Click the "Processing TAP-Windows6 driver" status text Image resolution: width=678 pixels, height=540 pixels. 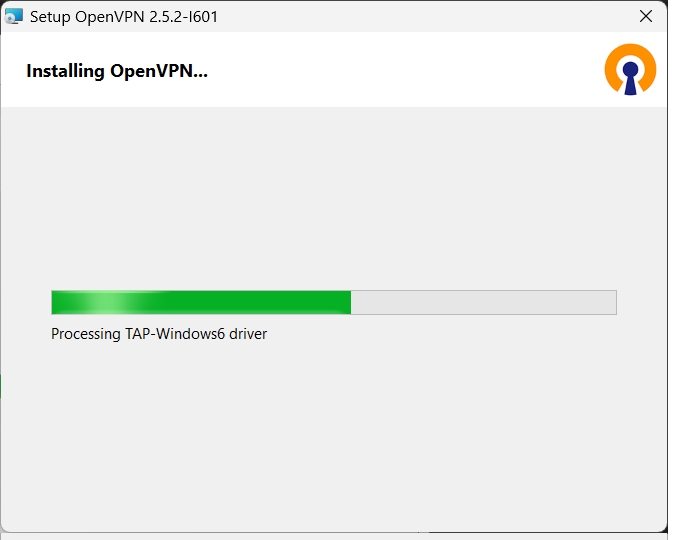click(x=159, y=334)
